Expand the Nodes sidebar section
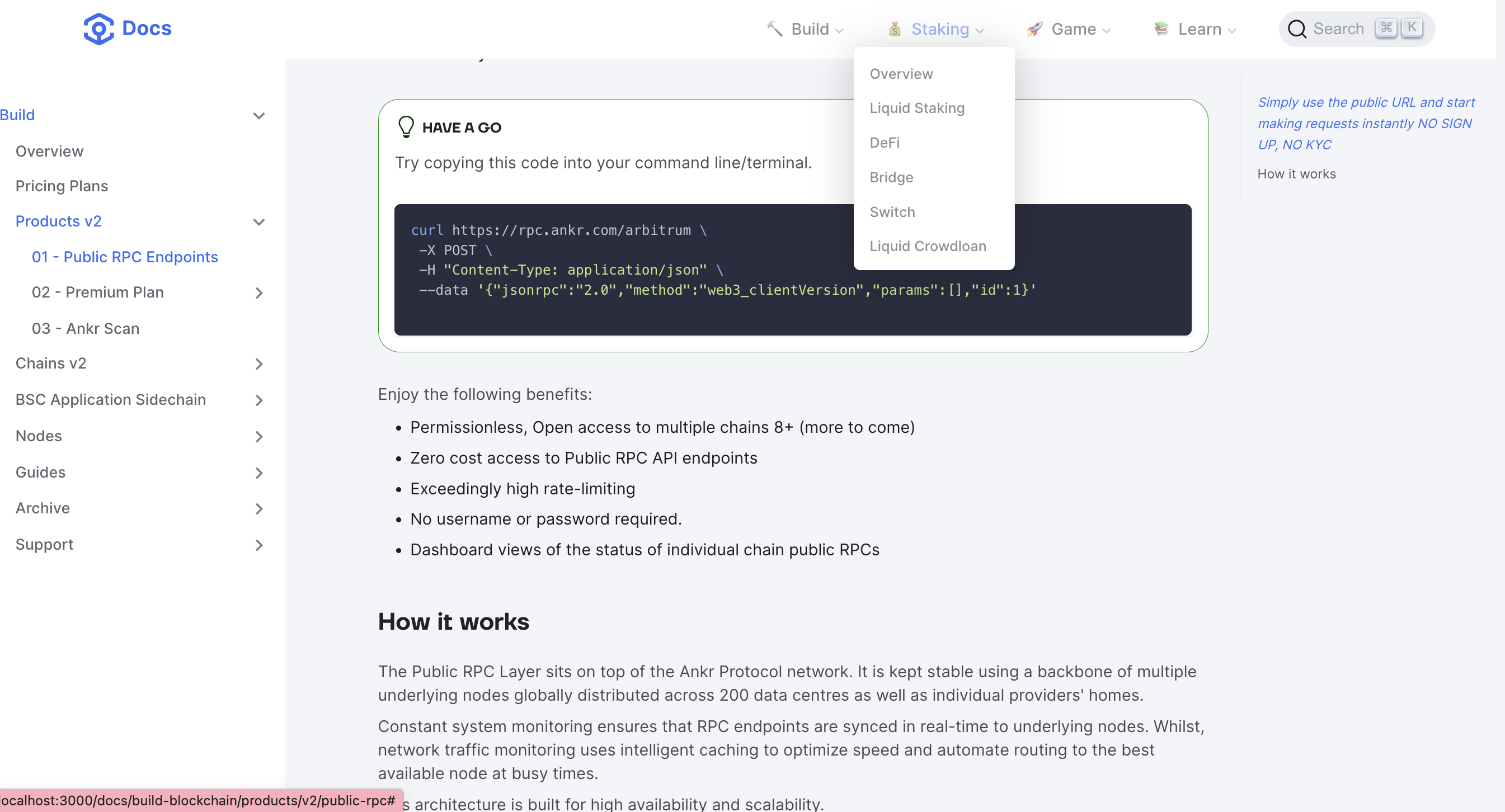 tap(259, 436)
